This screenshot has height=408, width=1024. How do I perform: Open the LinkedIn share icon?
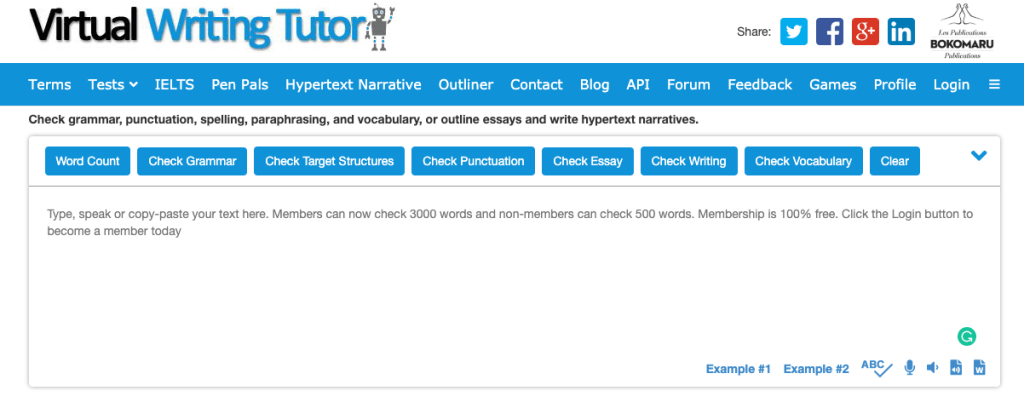[901, 32]
